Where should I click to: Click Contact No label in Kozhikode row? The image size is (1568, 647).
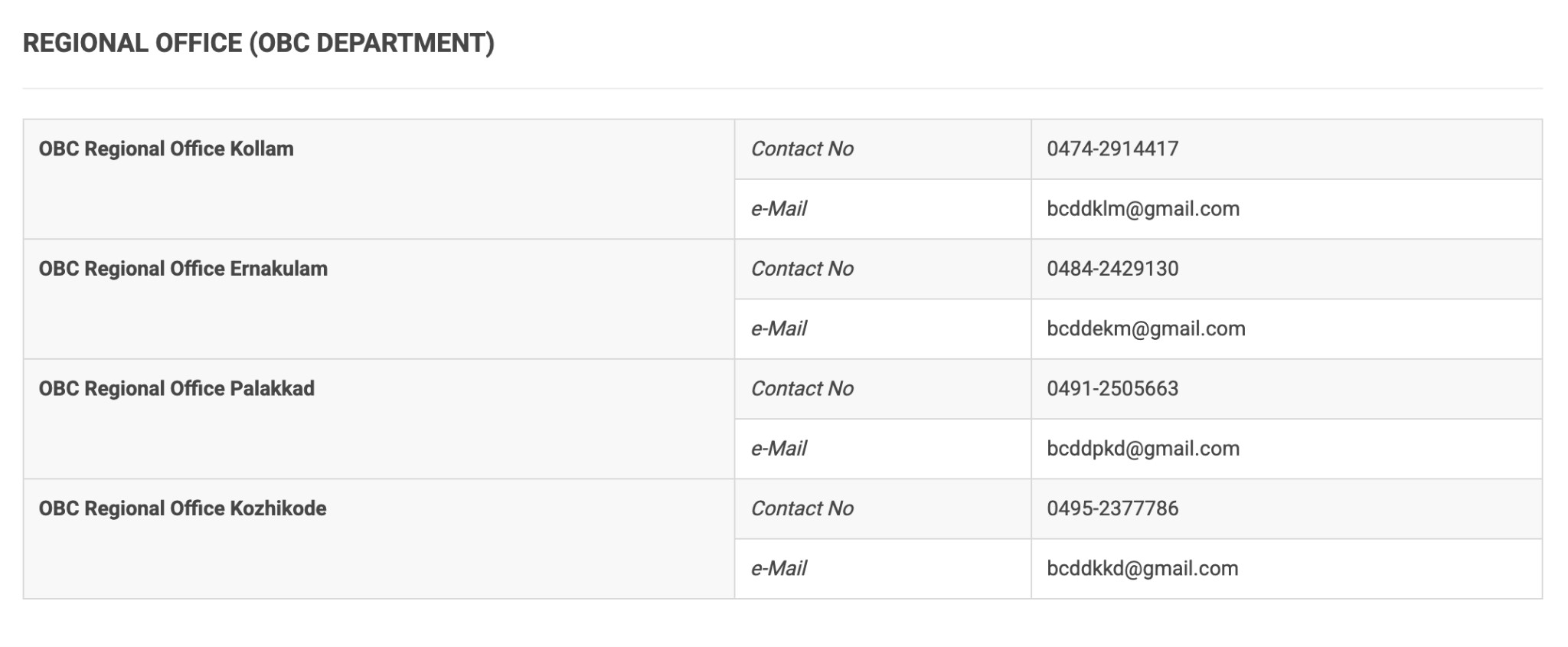point(802,508)
